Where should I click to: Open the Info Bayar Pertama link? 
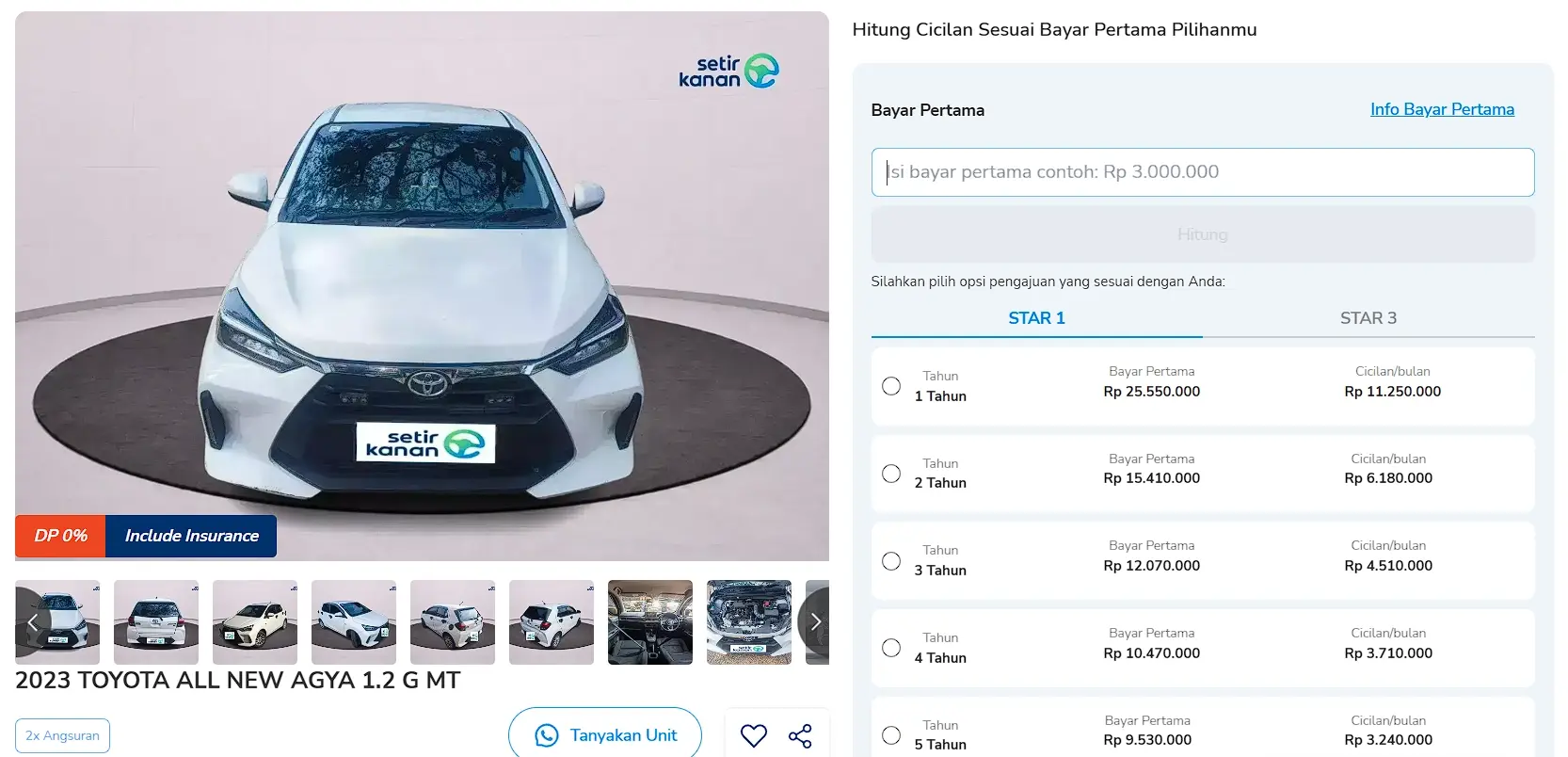[x=1442, y=109]
